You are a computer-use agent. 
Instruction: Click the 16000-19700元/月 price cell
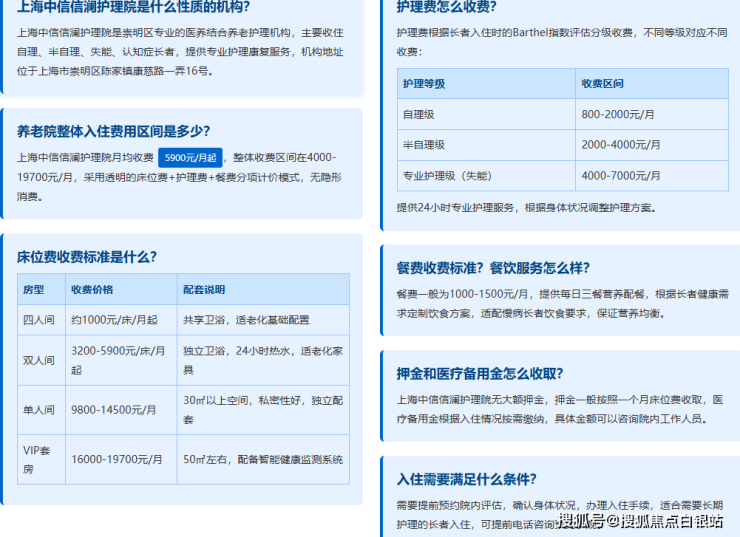(121, 460)
